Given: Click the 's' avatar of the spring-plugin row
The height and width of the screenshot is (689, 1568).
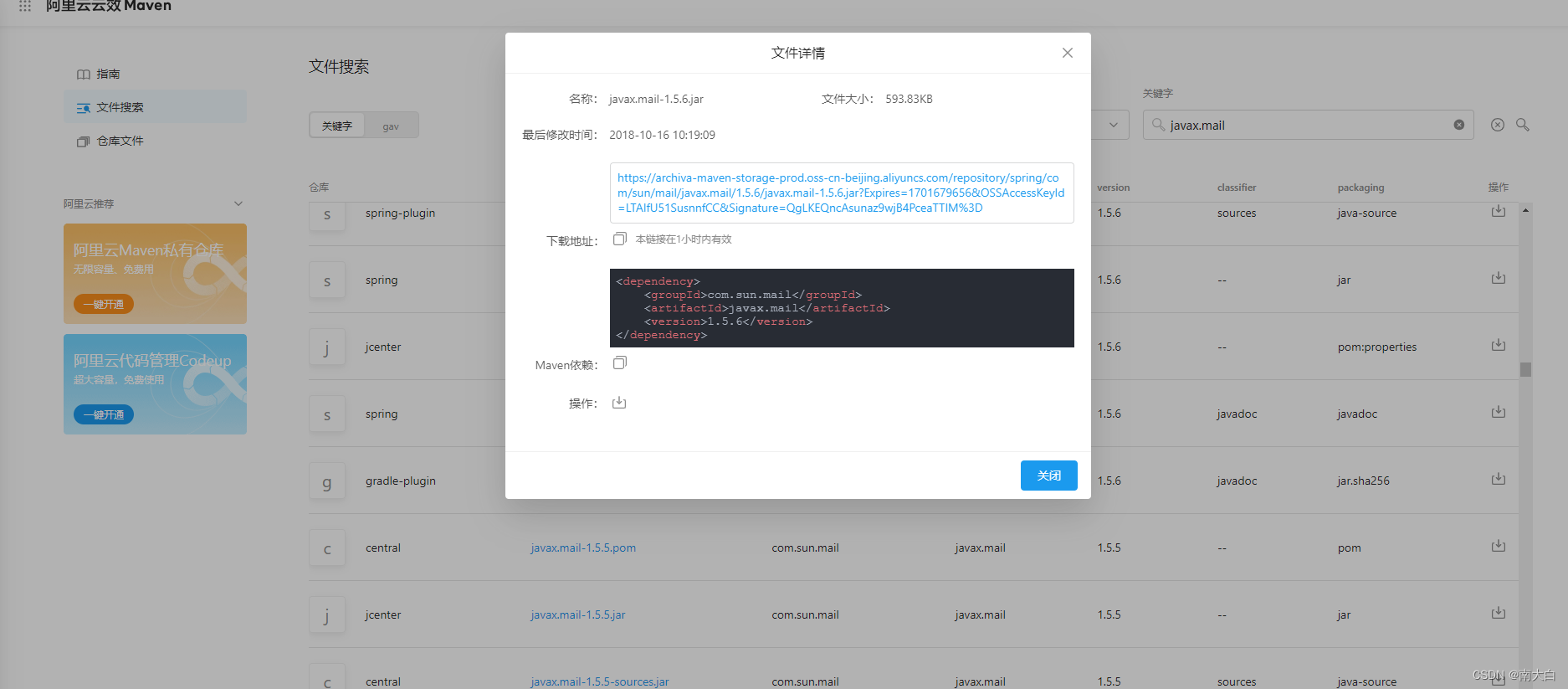Looking at the screenshot, I should [327, 215].
